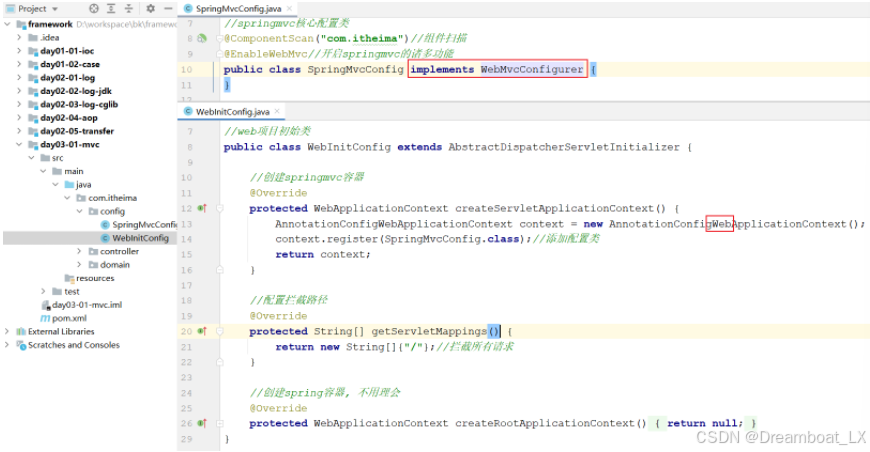Click line number 13 in WebInitConfig gutter
The image size is (870, 452).
click(x=186, y=224)
